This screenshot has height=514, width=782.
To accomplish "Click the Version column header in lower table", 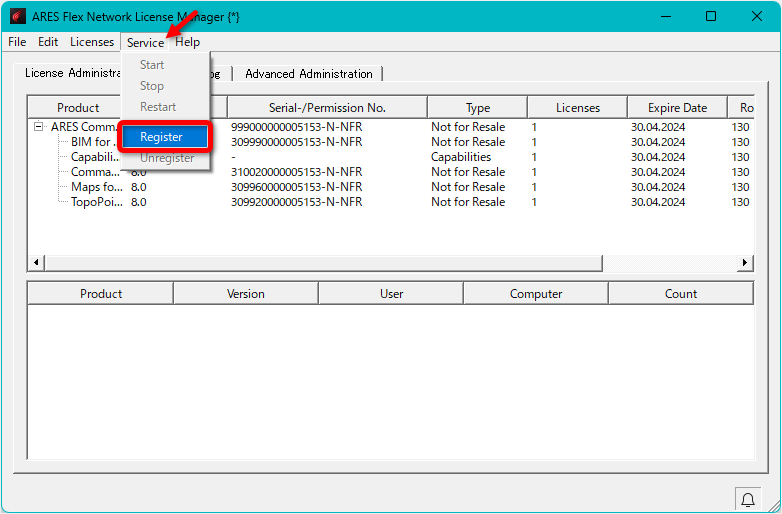I will pos(246,294).
